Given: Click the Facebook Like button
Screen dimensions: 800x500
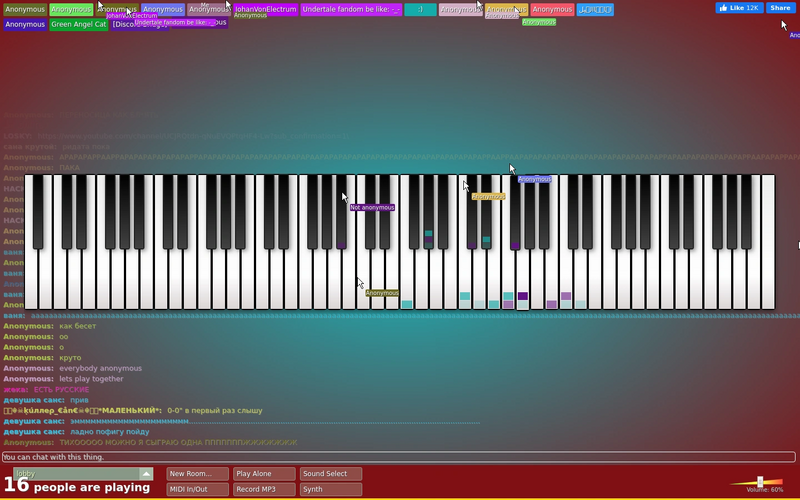Looking at the screenshot, I should tap(739, 8).
